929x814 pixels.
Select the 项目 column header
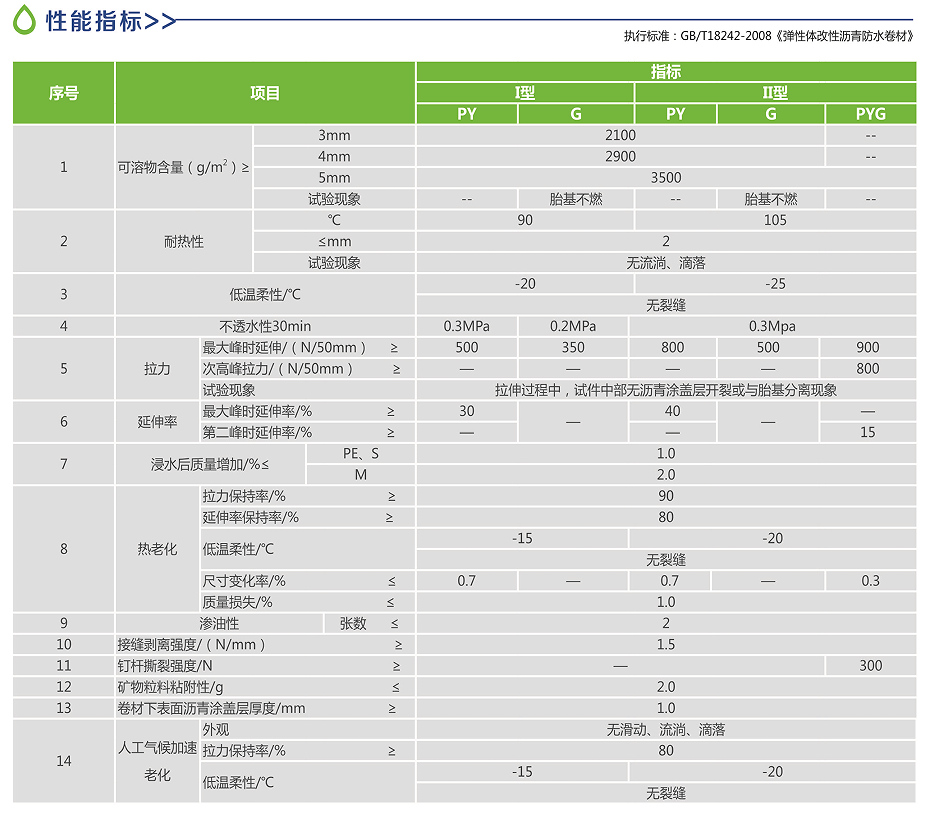pyautogui.click(x=265, y=93)
